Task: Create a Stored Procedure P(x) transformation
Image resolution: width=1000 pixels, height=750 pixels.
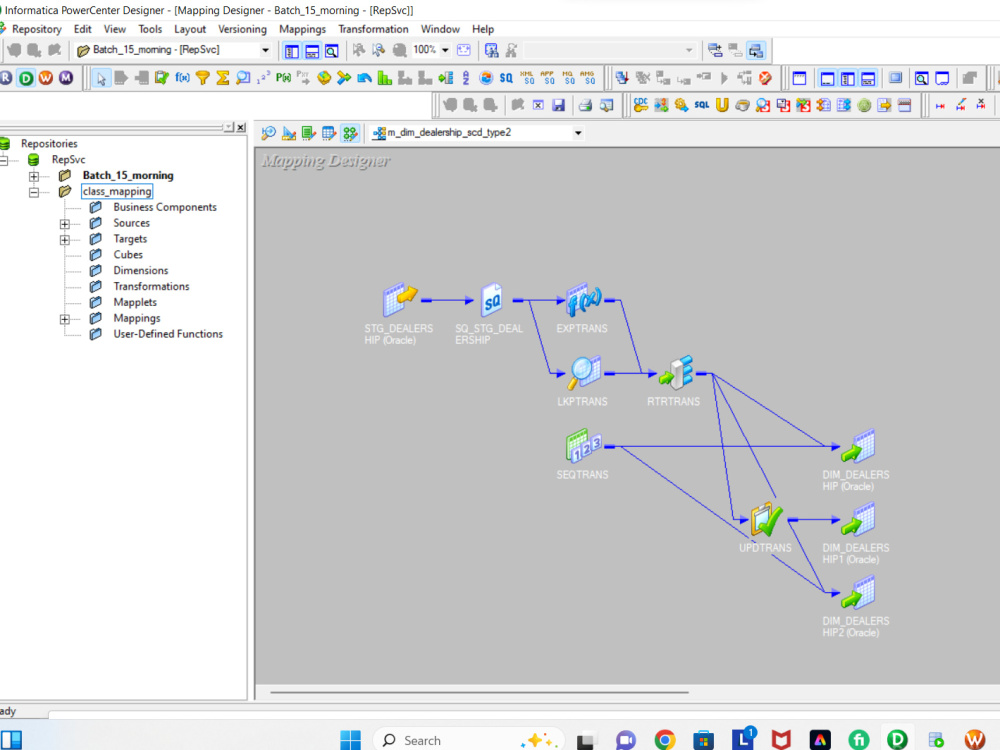Action: (283, 78)
